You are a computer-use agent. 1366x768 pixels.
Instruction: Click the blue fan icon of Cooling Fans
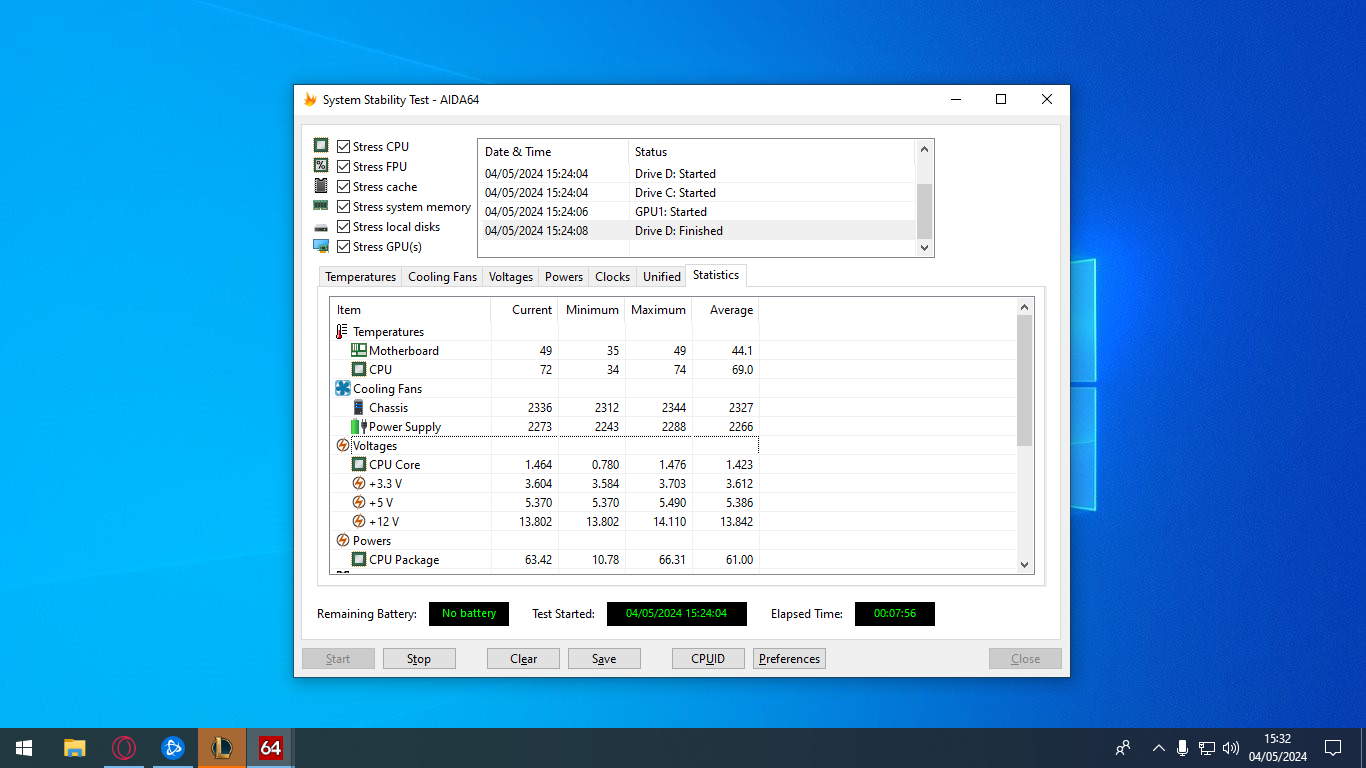[x=343, y=388]
